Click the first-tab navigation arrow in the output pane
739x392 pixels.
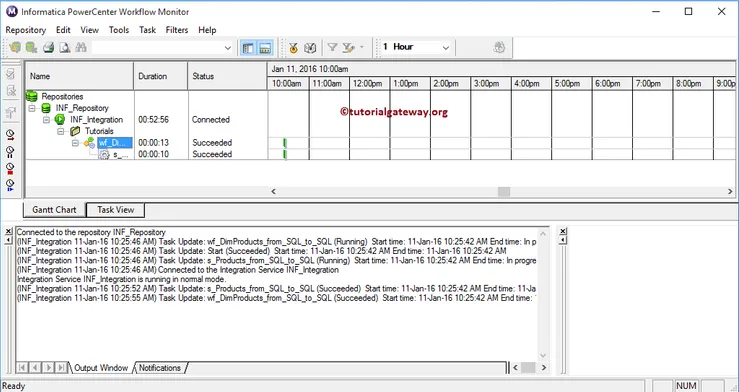pyautogui.click(x=22, y=368)
